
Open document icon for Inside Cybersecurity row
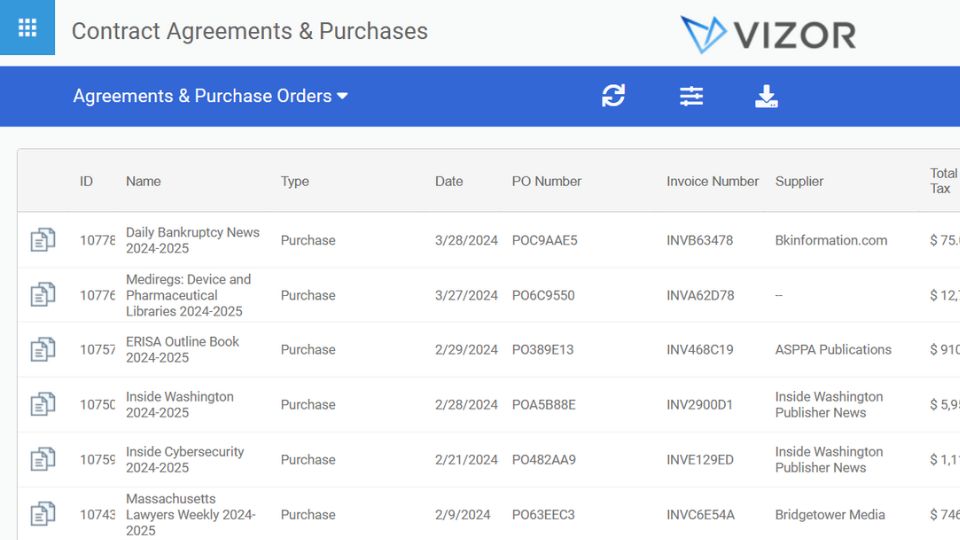pos(43,459)
